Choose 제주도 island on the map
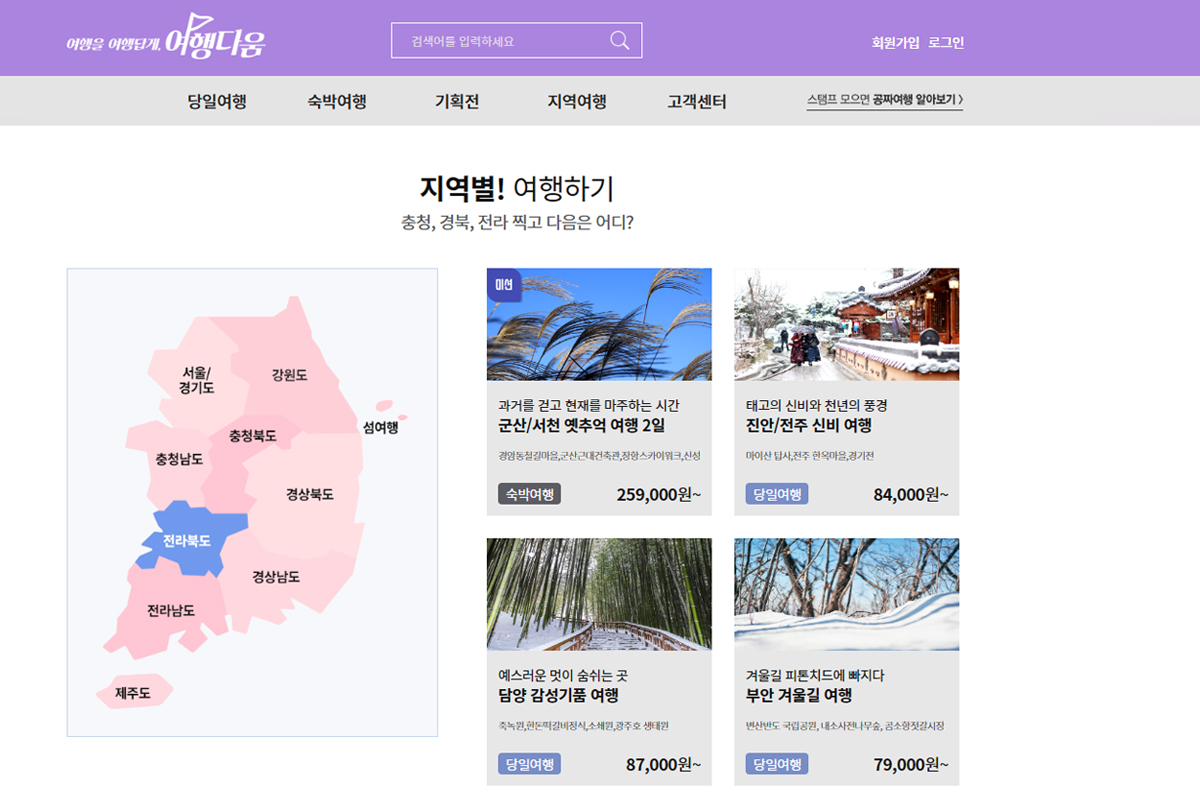This screenshot has width=1200, height=800. (132, 692)
